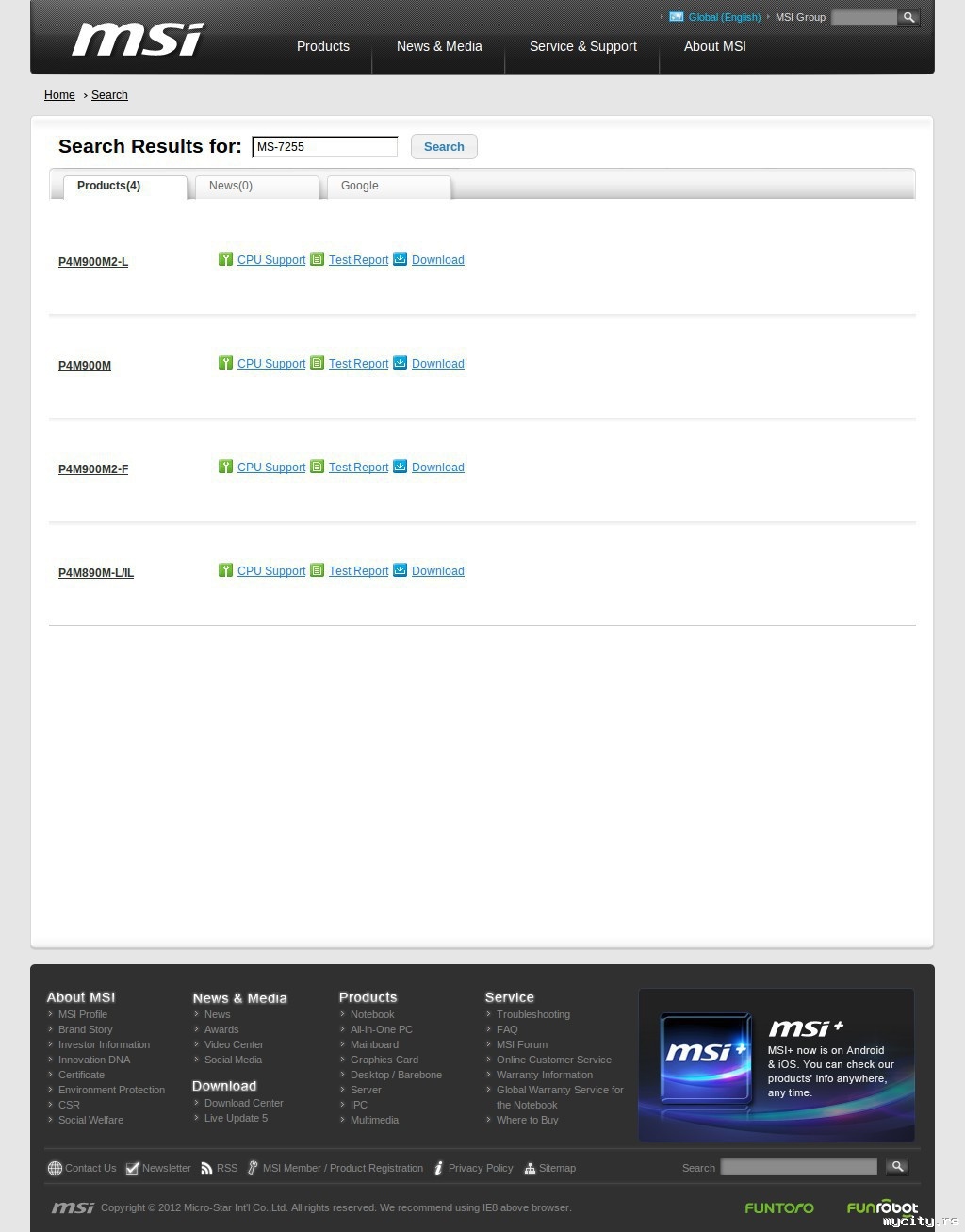The image size is (965, 1232).
Task: Open the About MSI menu
Action: pyautogui.click(x=715, y=46)
